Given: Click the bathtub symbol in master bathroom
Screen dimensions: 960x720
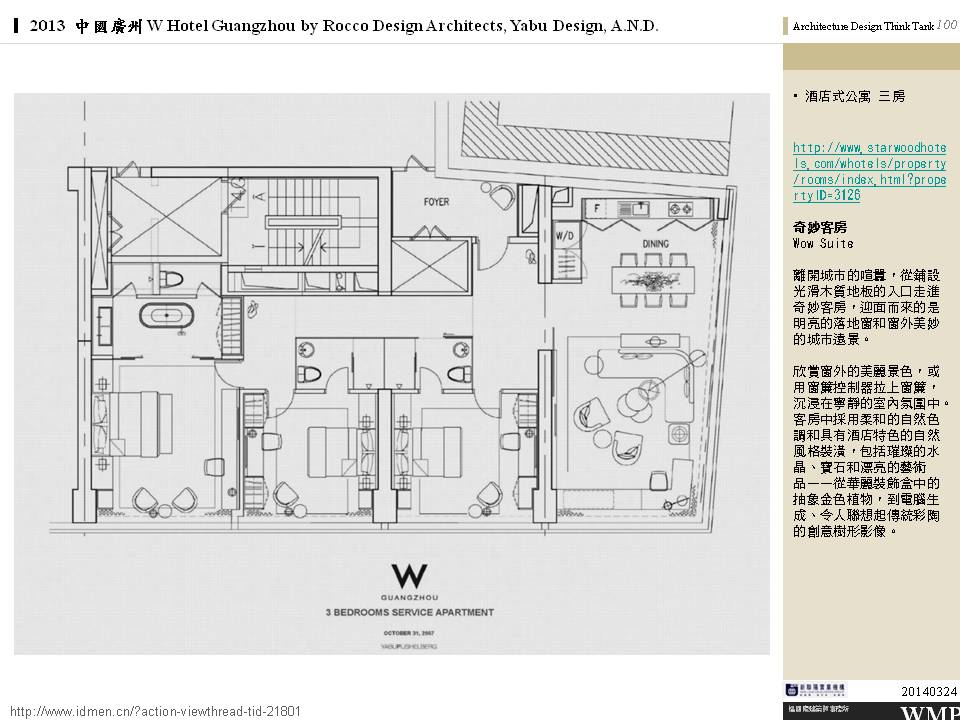Looking at the screenshot, I should tap(164, 317).
